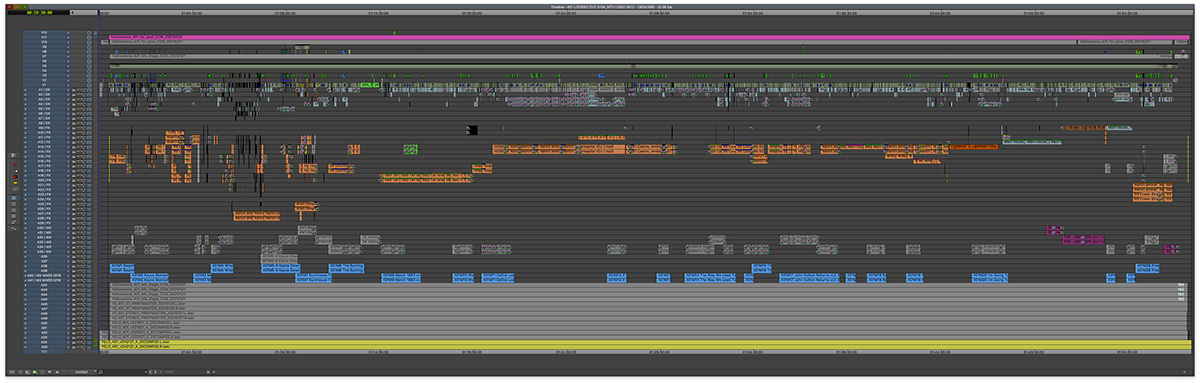Screen dimensions: 1200x383
Task: Open the Timeline fast menu at bottom-left
Action: click(12, 372)
